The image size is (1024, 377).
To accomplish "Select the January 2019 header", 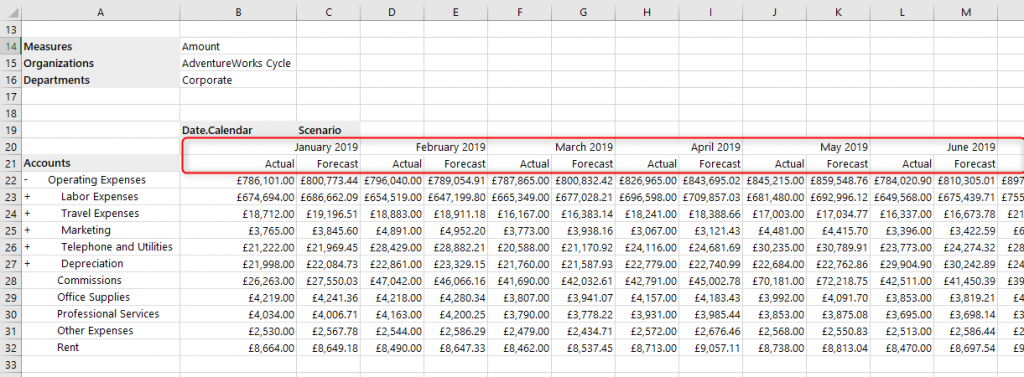I will 326,147.
